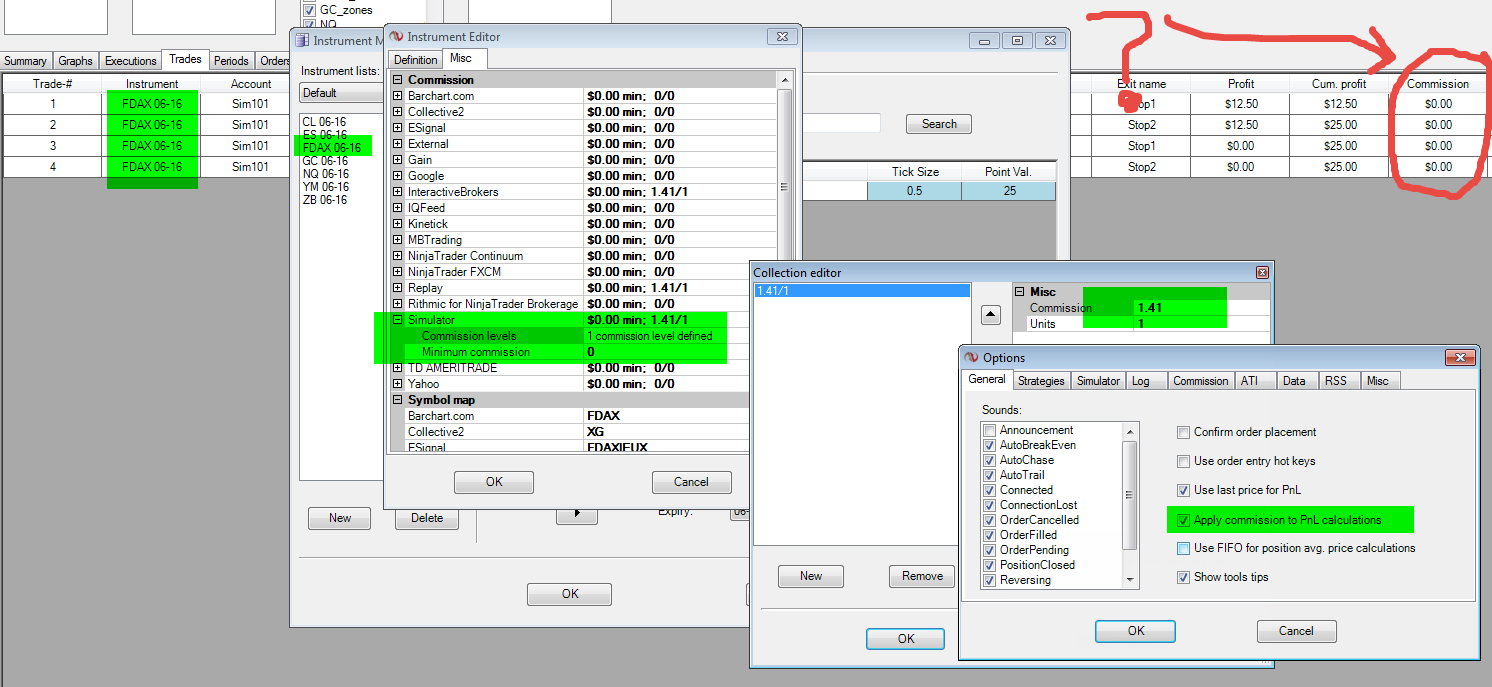This screenshot has height=687, width=1492.
Task: Open the Instrument lists Default dropdown
Action: coord(342,93)
